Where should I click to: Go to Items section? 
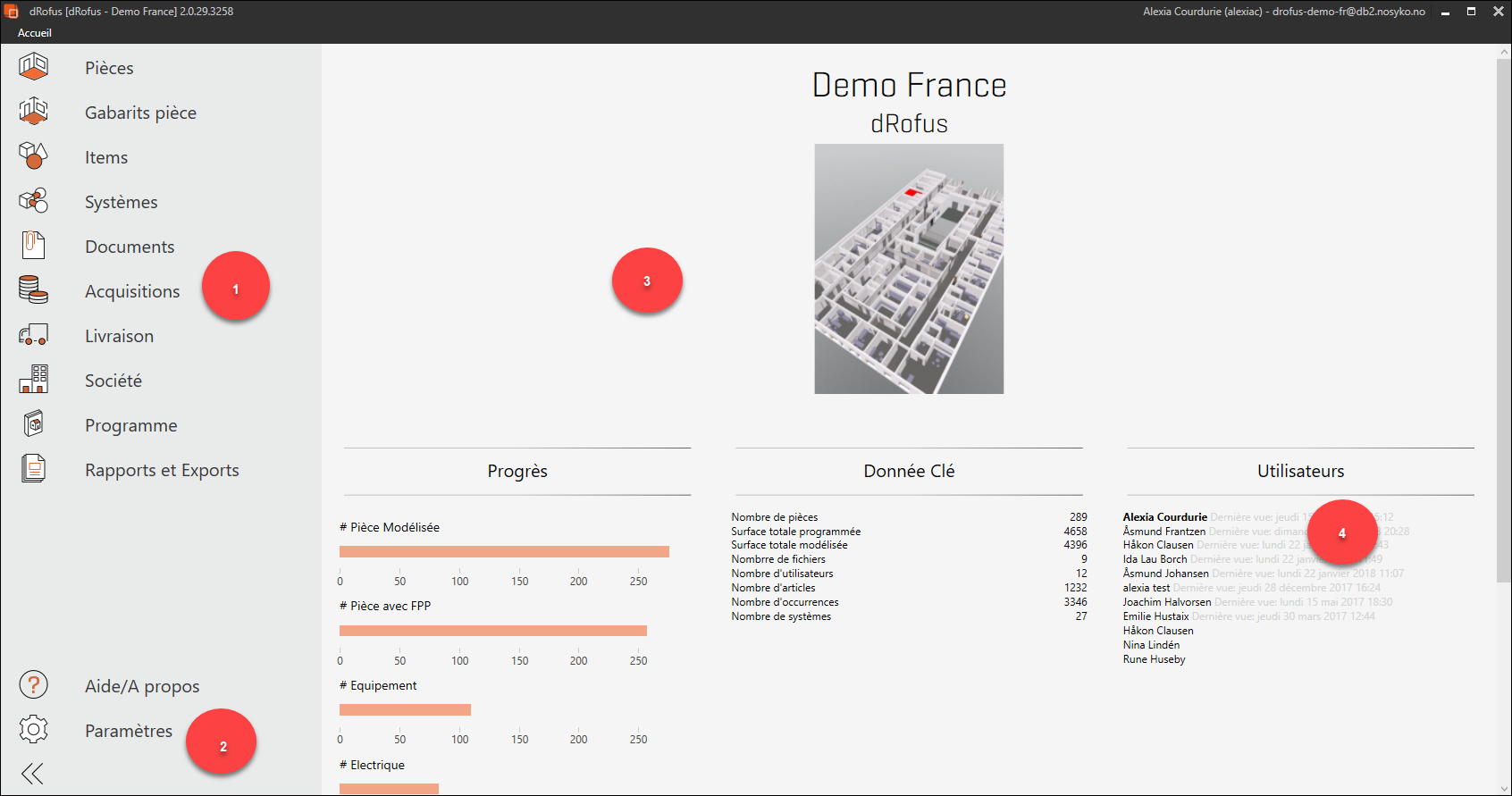pyautogui.click(x=106, y=157)
